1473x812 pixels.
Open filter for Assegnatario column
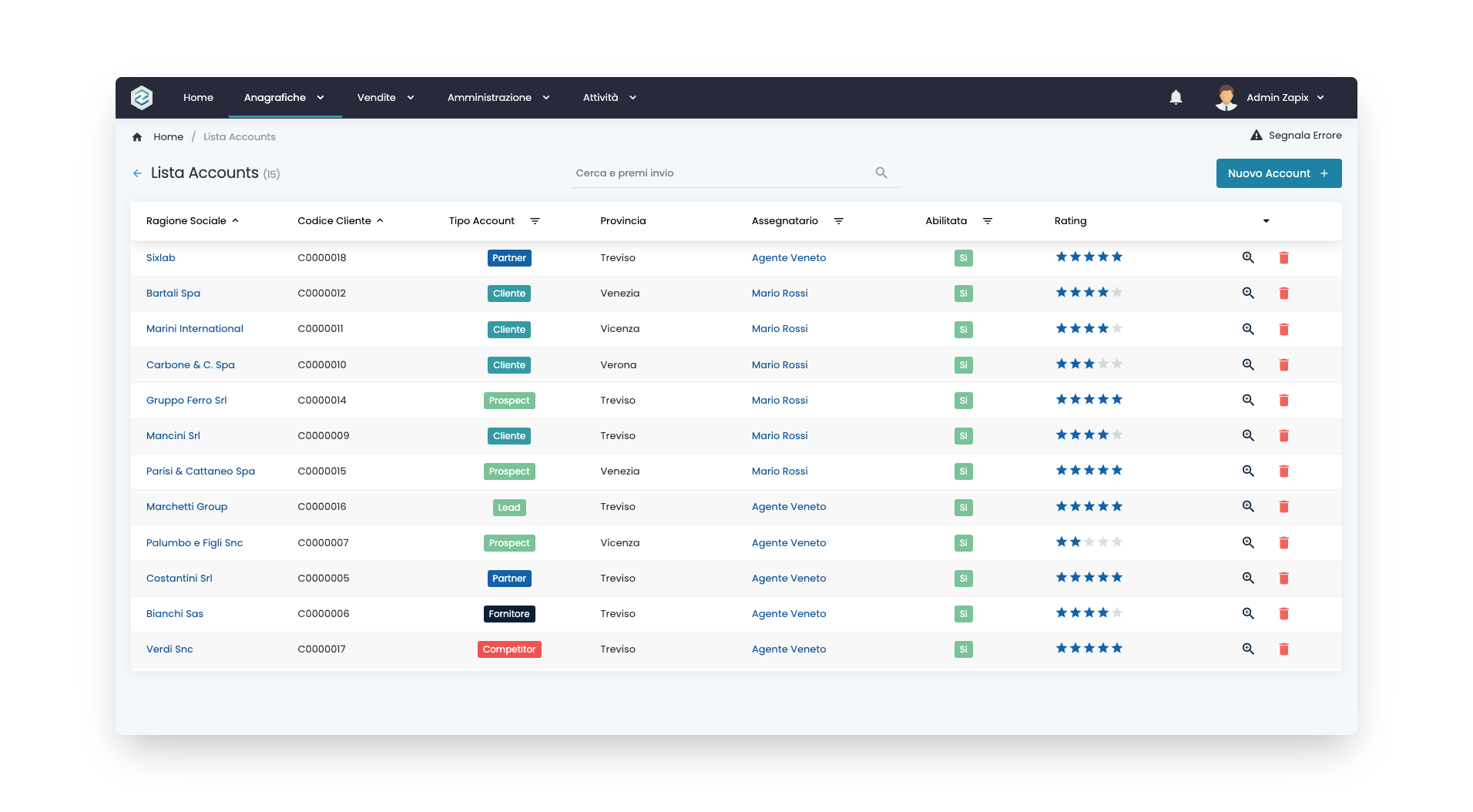tap(839, 221)
